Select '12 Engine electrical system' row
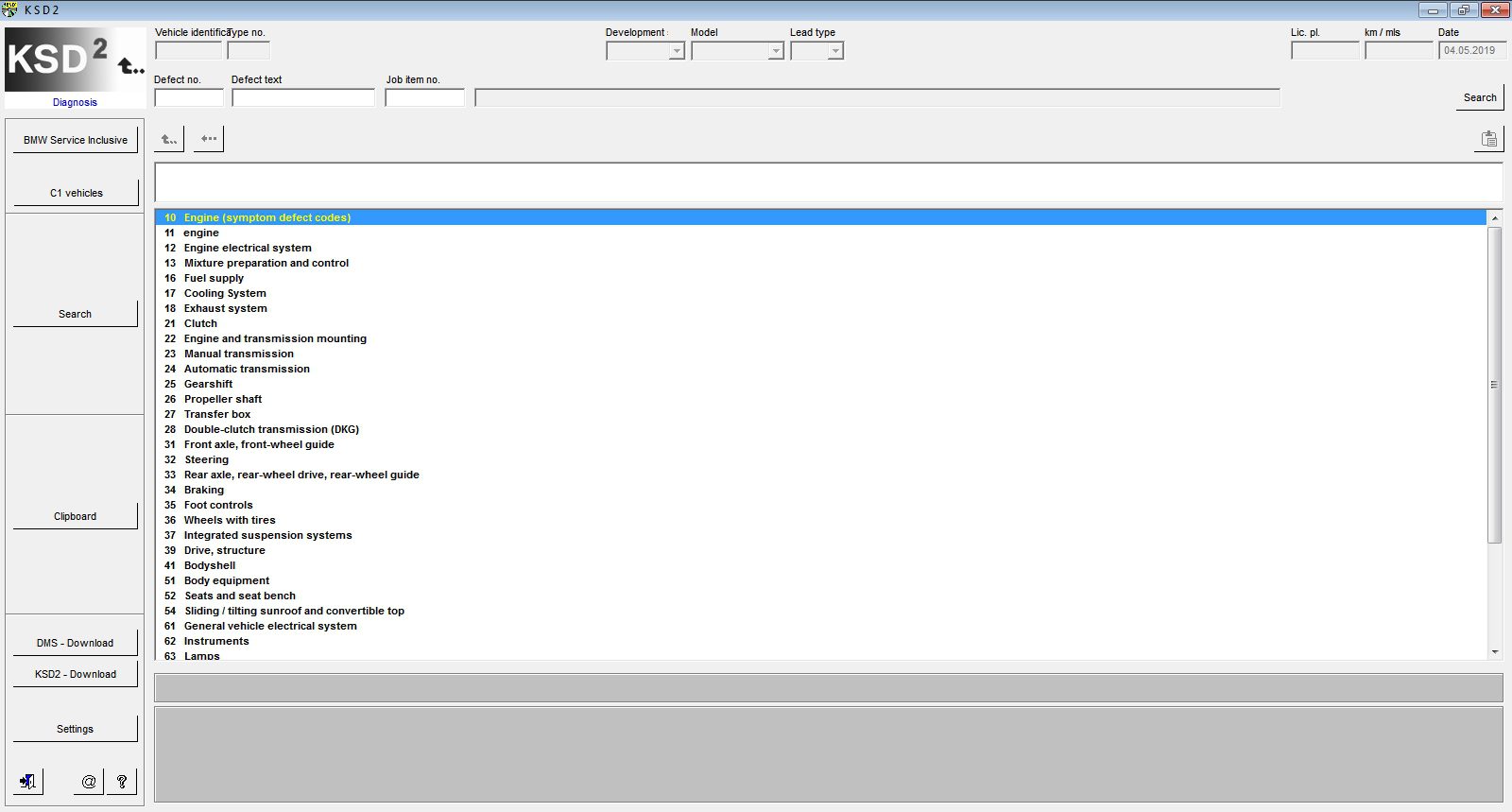The width and height of the screenshot is (1512, 812). [x=820, y=248]
